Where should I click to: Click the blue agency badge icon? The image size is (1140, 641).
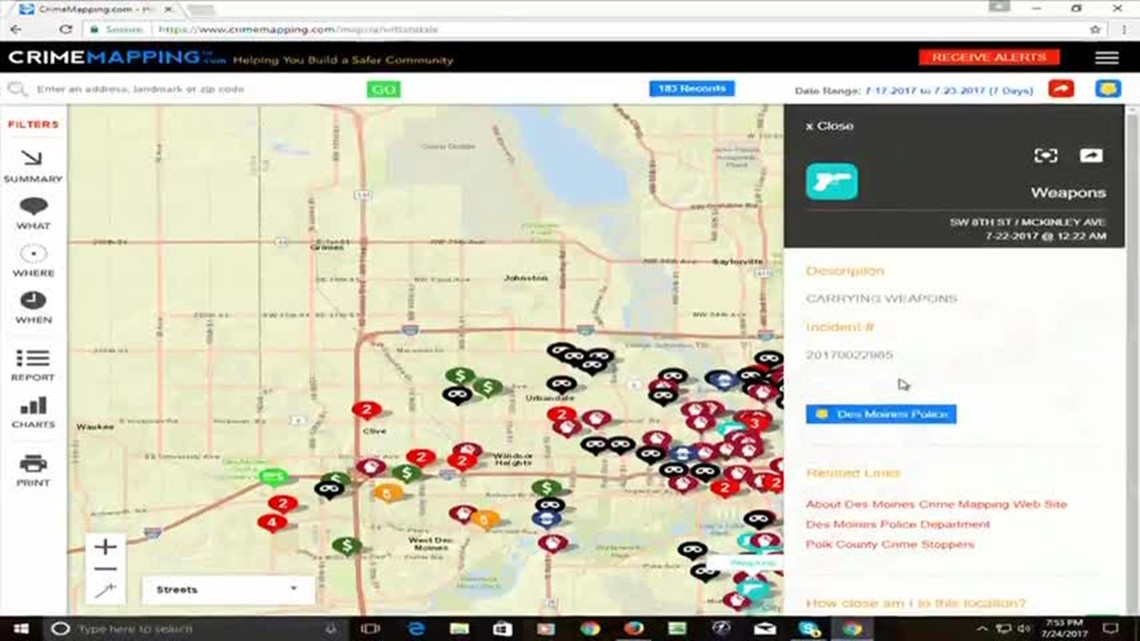[1108, 89]
